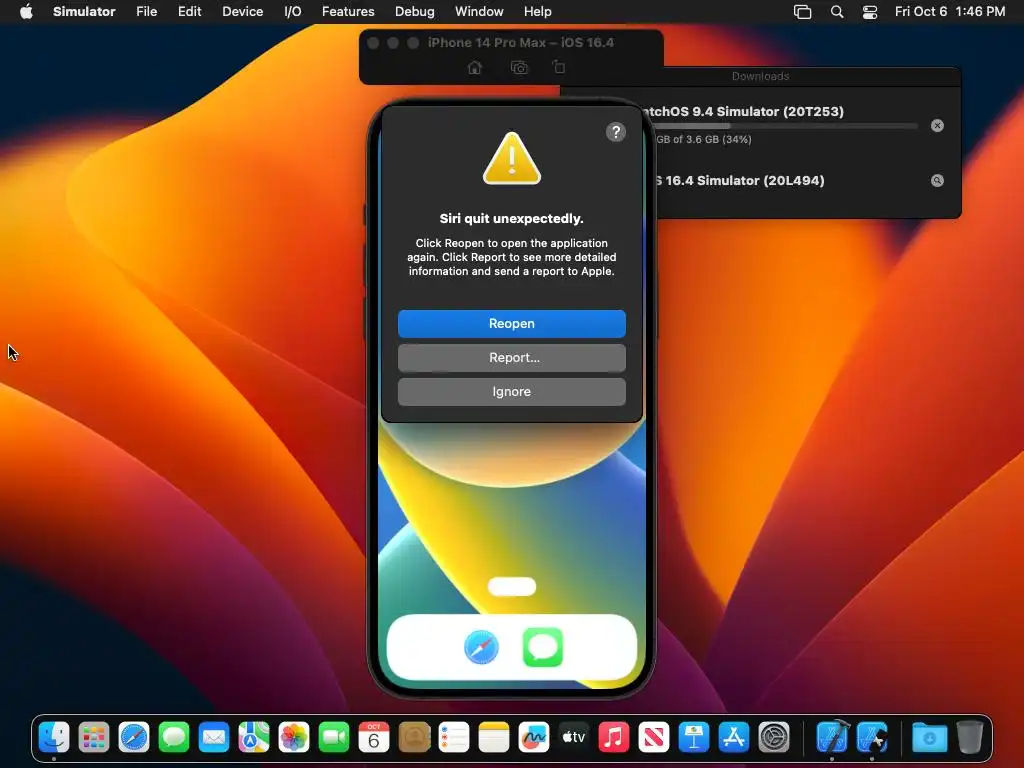Open FaceTime from the Dock
This screenshot has height=768, width=1024.
(x=334, y=737)
